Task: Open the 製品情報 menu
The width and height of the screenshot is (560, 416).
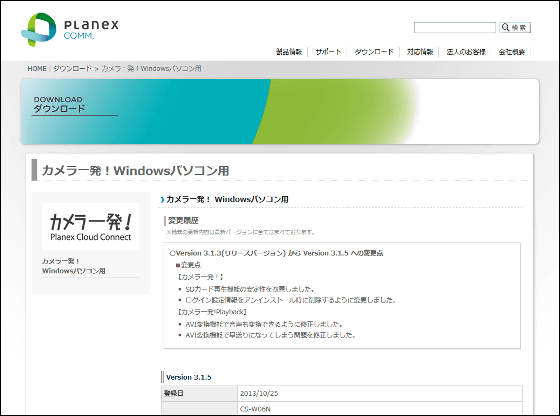Action: (x=289, y=52)
